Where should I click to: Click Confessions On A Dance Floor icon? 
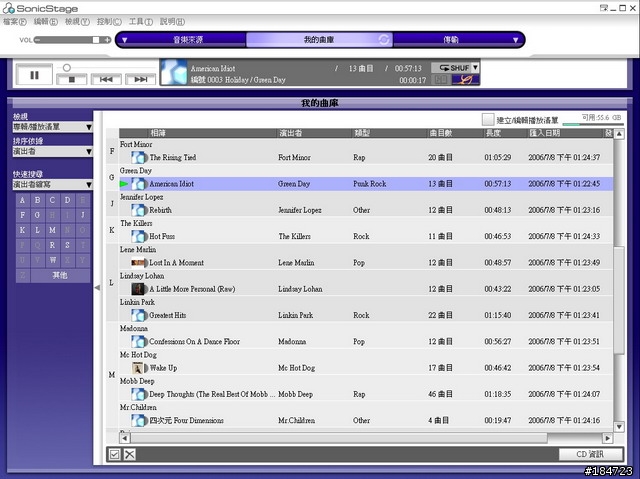click(139, 342)
